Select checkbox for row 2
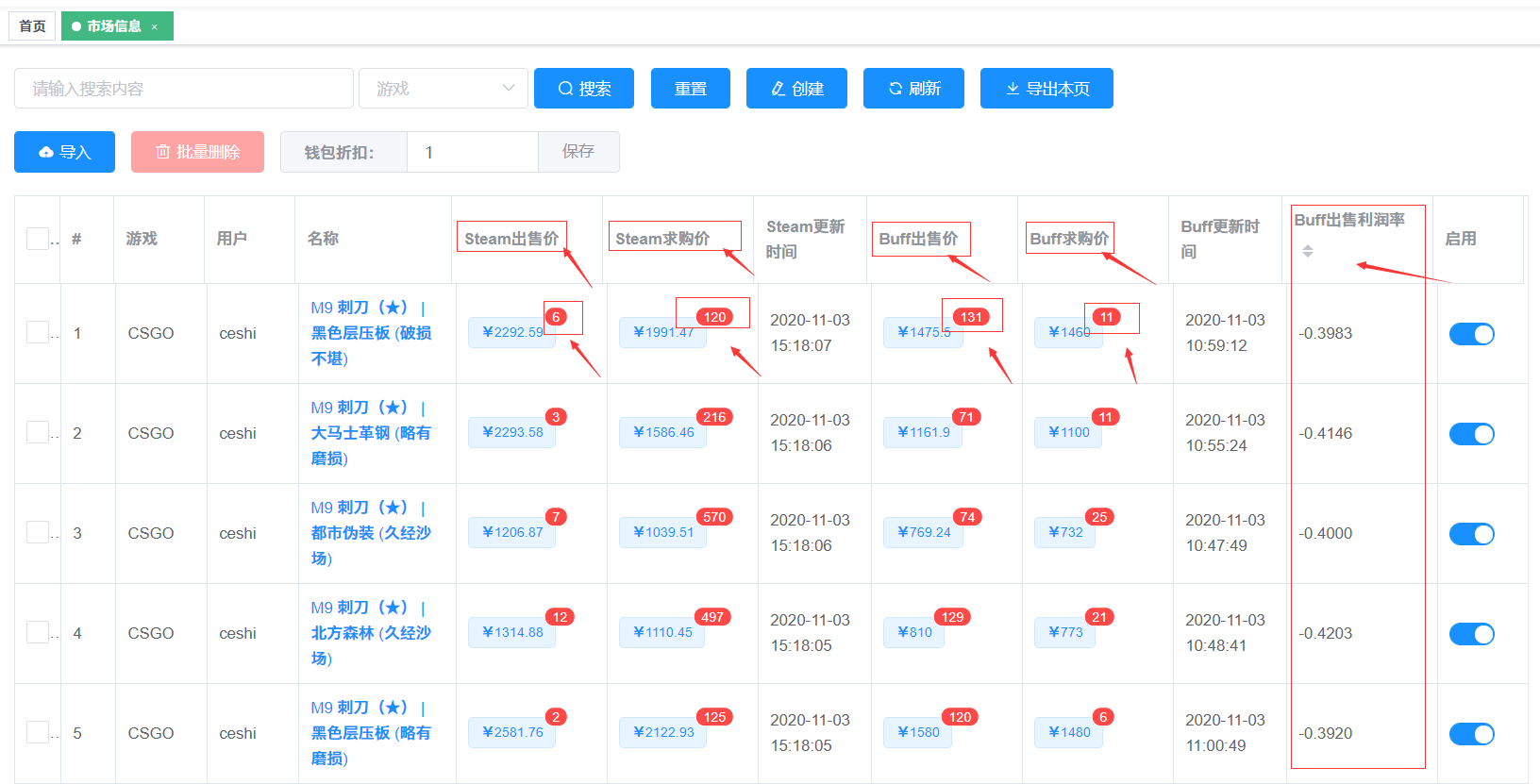The image size is (1540, 784). pos(38,433)
